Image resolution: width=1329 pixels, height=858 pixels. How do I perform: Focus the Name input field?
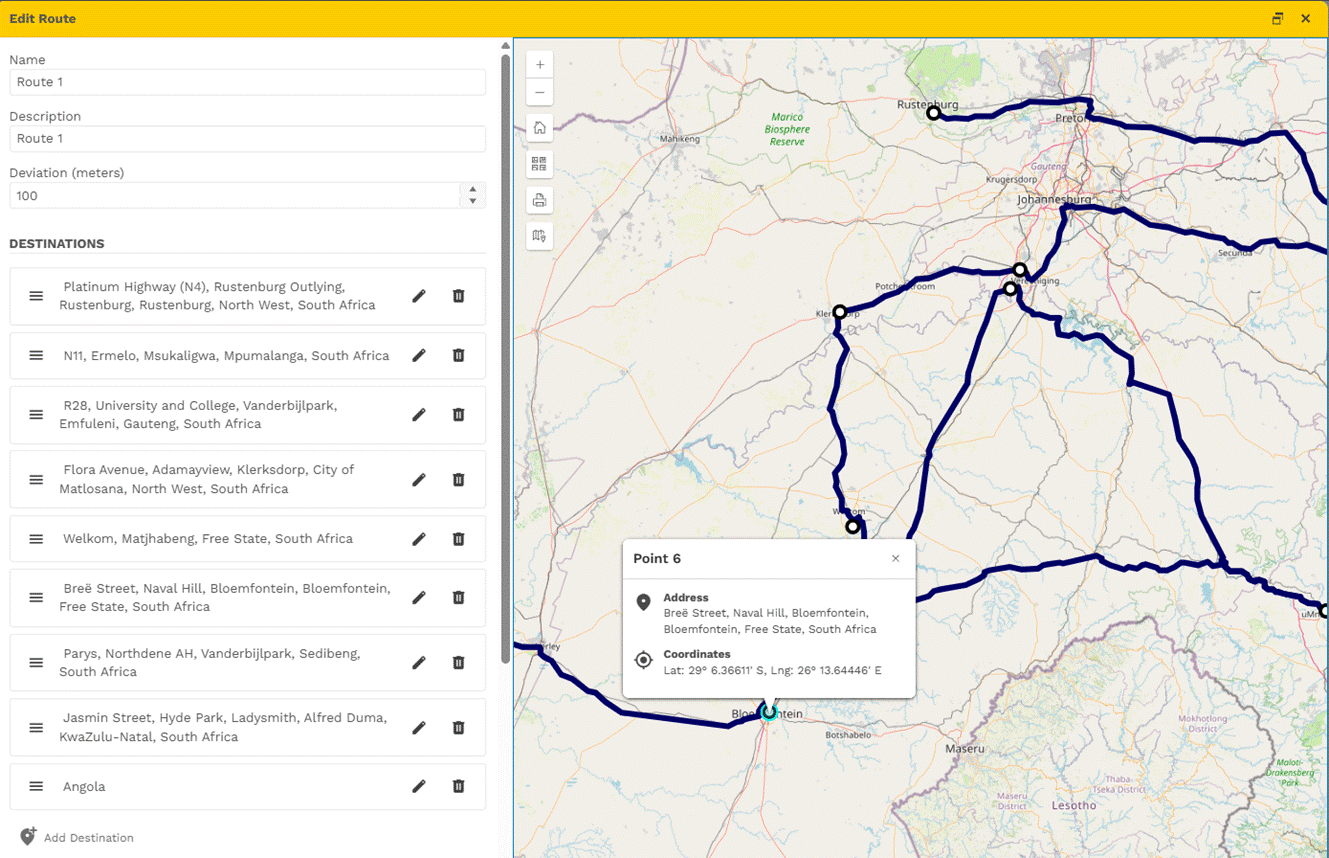click(x=248, y=82)
